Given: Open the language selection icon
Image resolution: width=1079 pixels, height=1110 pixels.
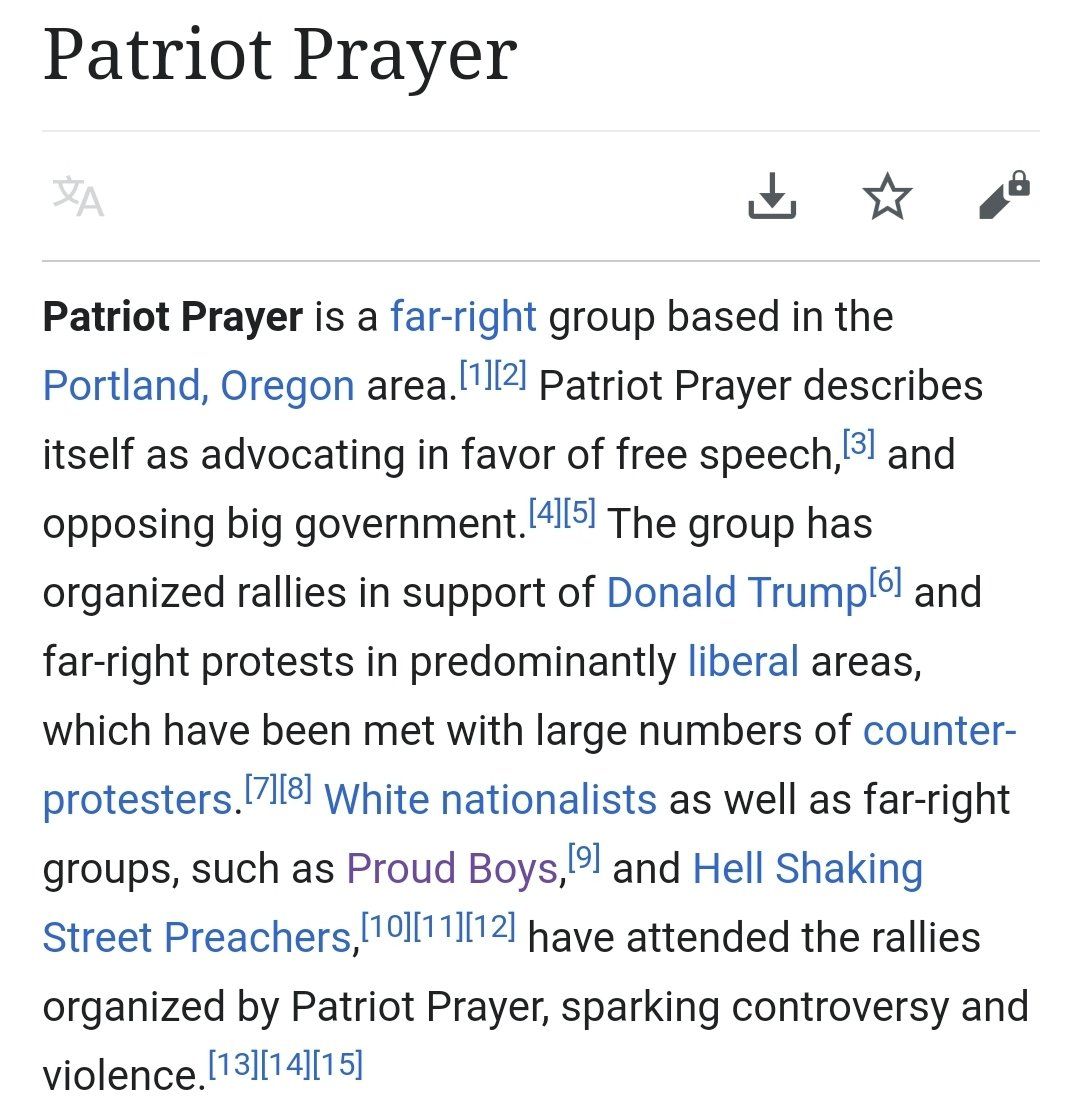Looking at the screenshot, I should 78,196.
